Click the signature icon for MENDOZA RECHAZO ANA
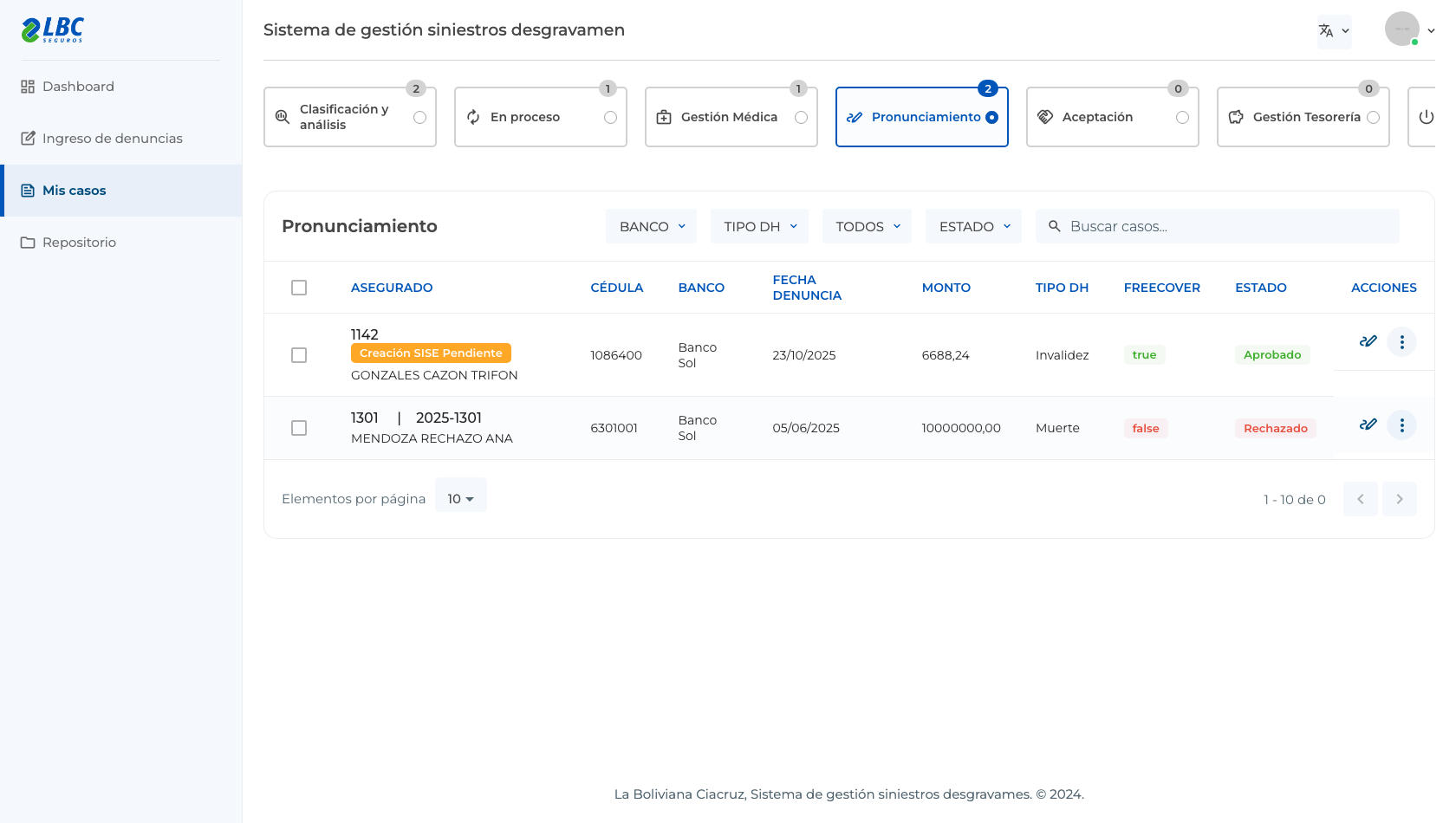Screen dimensions: 1456x823 (x=1368, y=424)
